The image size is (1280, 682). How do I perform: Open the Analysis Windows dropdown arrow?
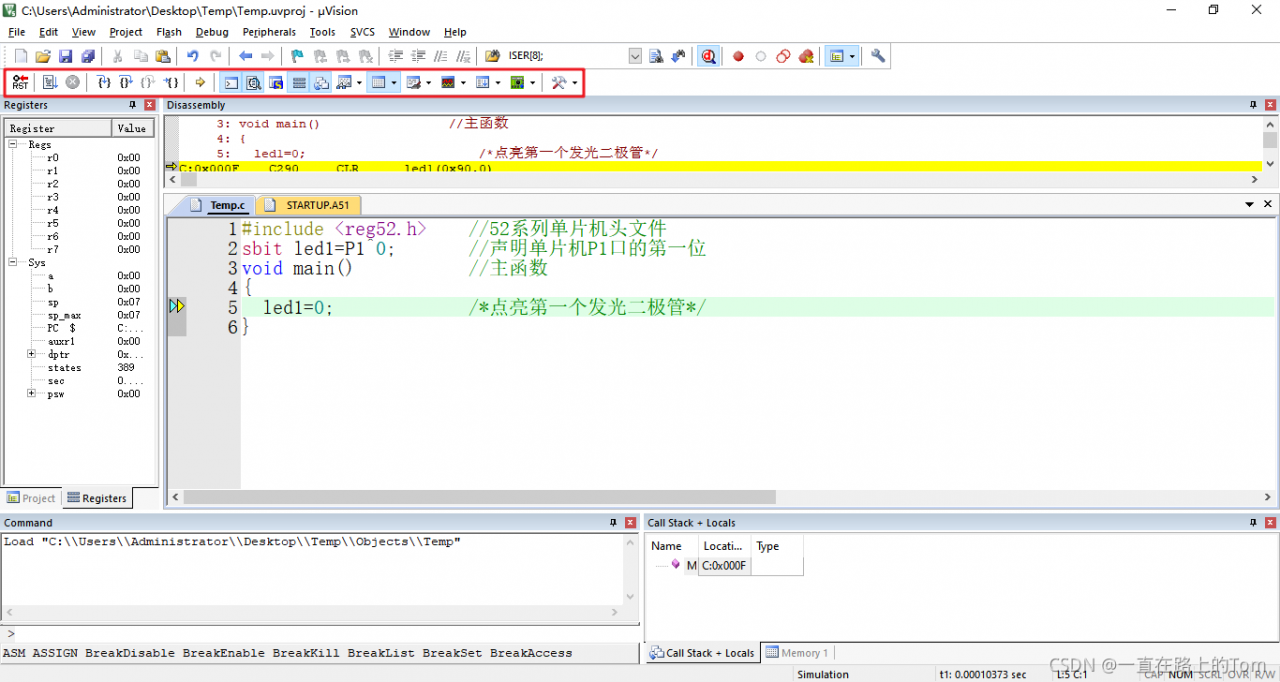coord(463,82)
